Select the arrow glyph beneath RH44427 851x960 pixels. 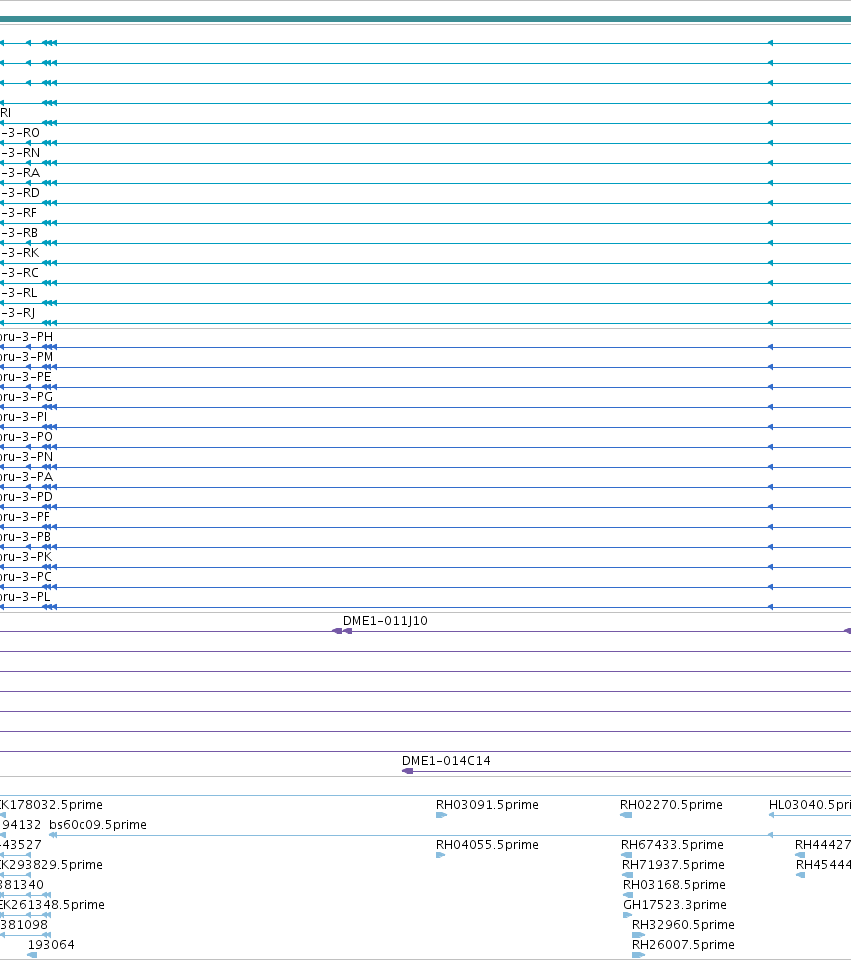coord(800,855)
